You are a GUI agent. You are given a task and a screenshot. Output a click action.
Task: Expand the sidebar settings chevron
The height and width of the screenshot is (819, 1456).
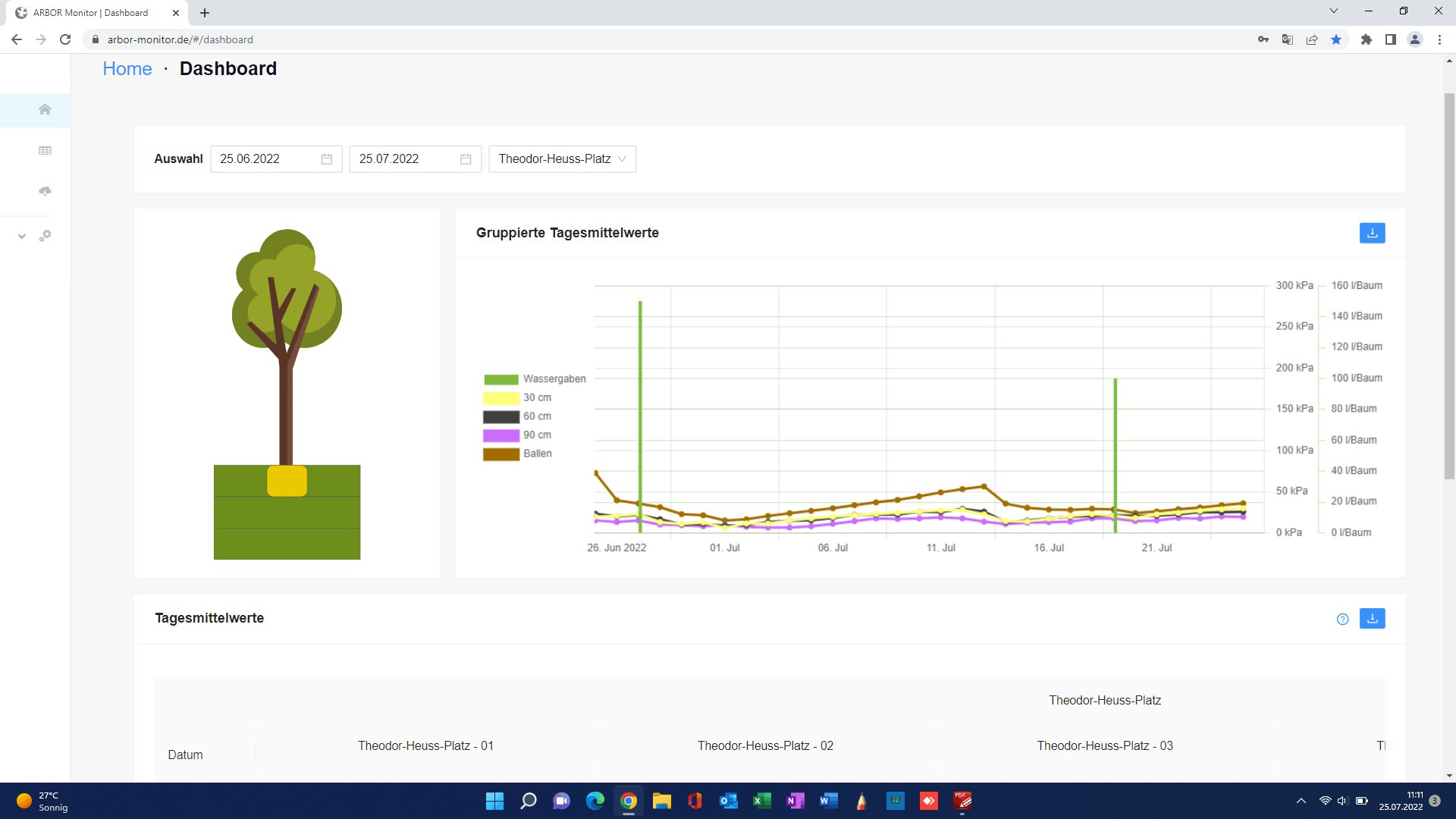tap(22, 236)
